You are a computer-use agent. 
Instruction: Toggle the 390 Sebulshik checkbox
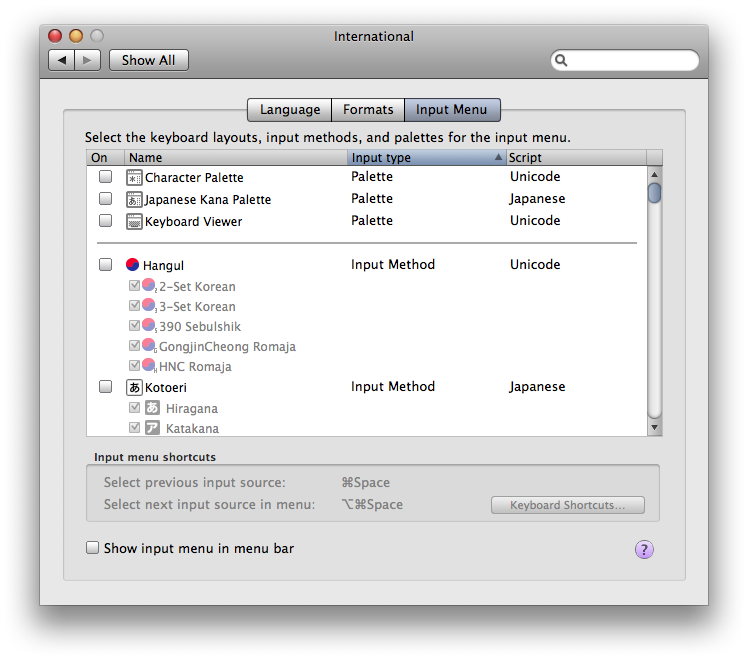[x=135, y=325]
